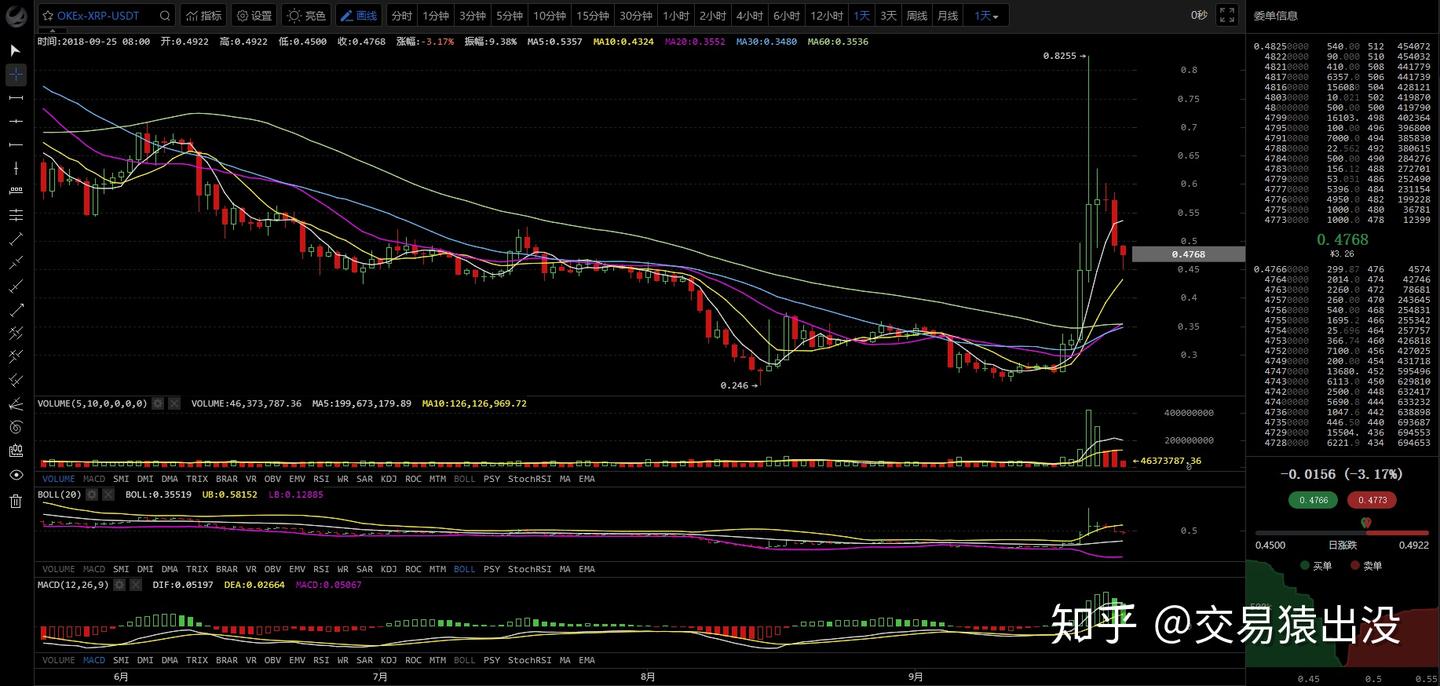Screen dimensions: 1440x686
Task: Change BOLL panel to EMA indicator
Action: 587,569
